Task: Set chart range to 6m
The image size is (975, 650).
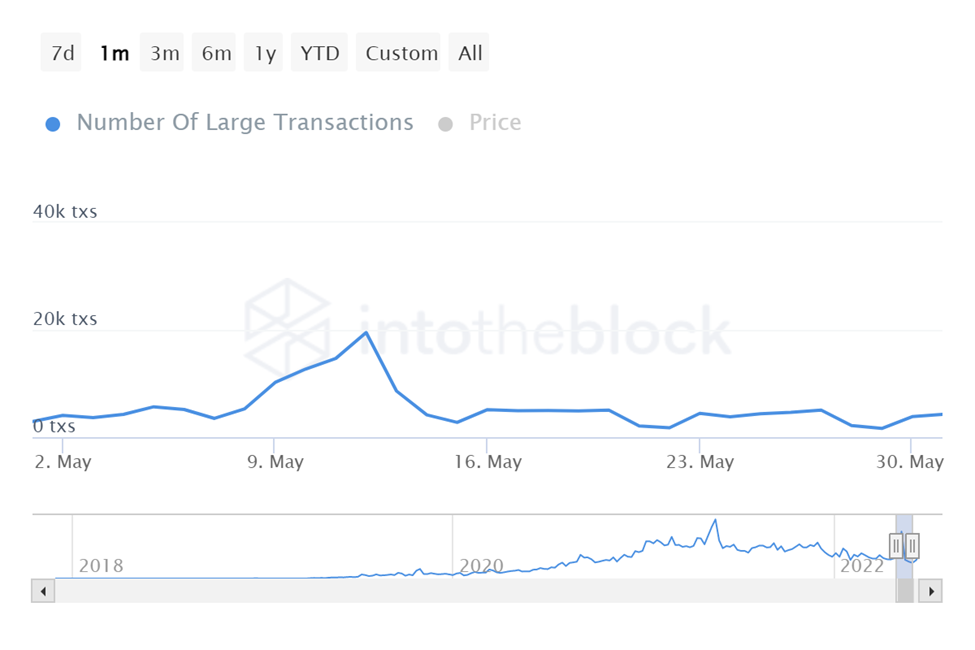Action: [216, 53]
